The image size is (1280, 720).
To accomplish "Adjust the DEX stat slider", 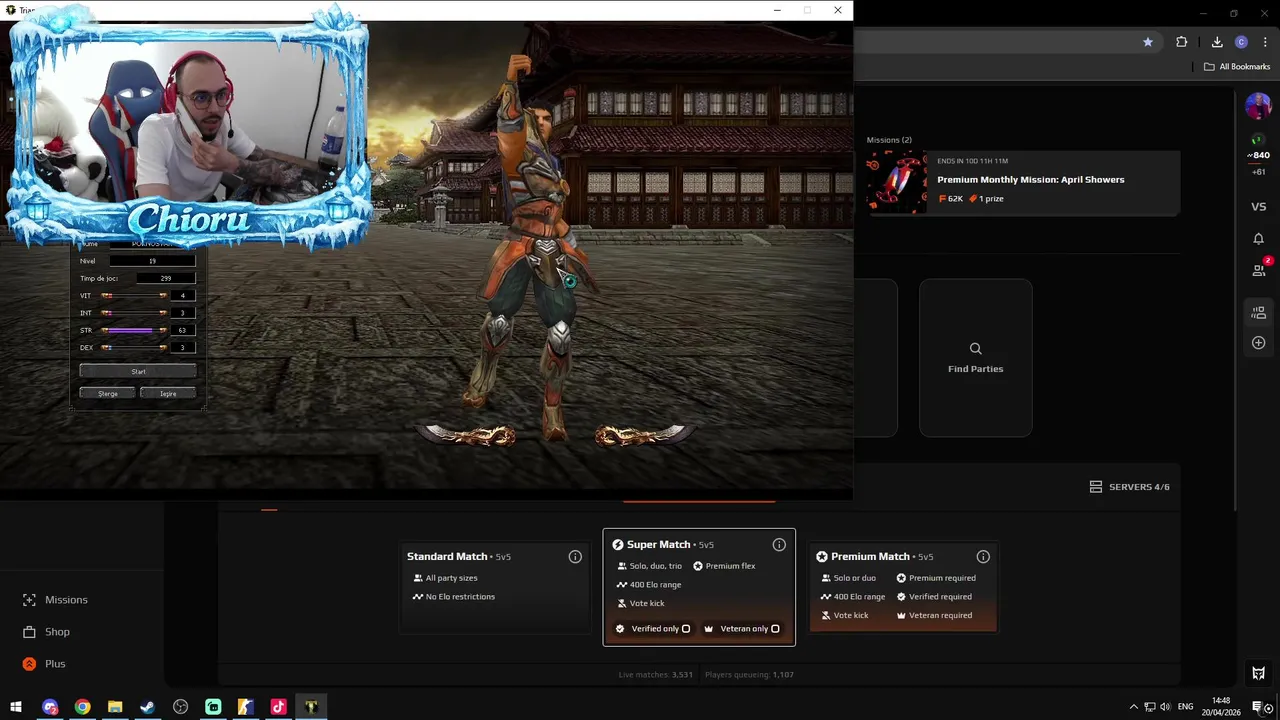I will tap(134, 347).
